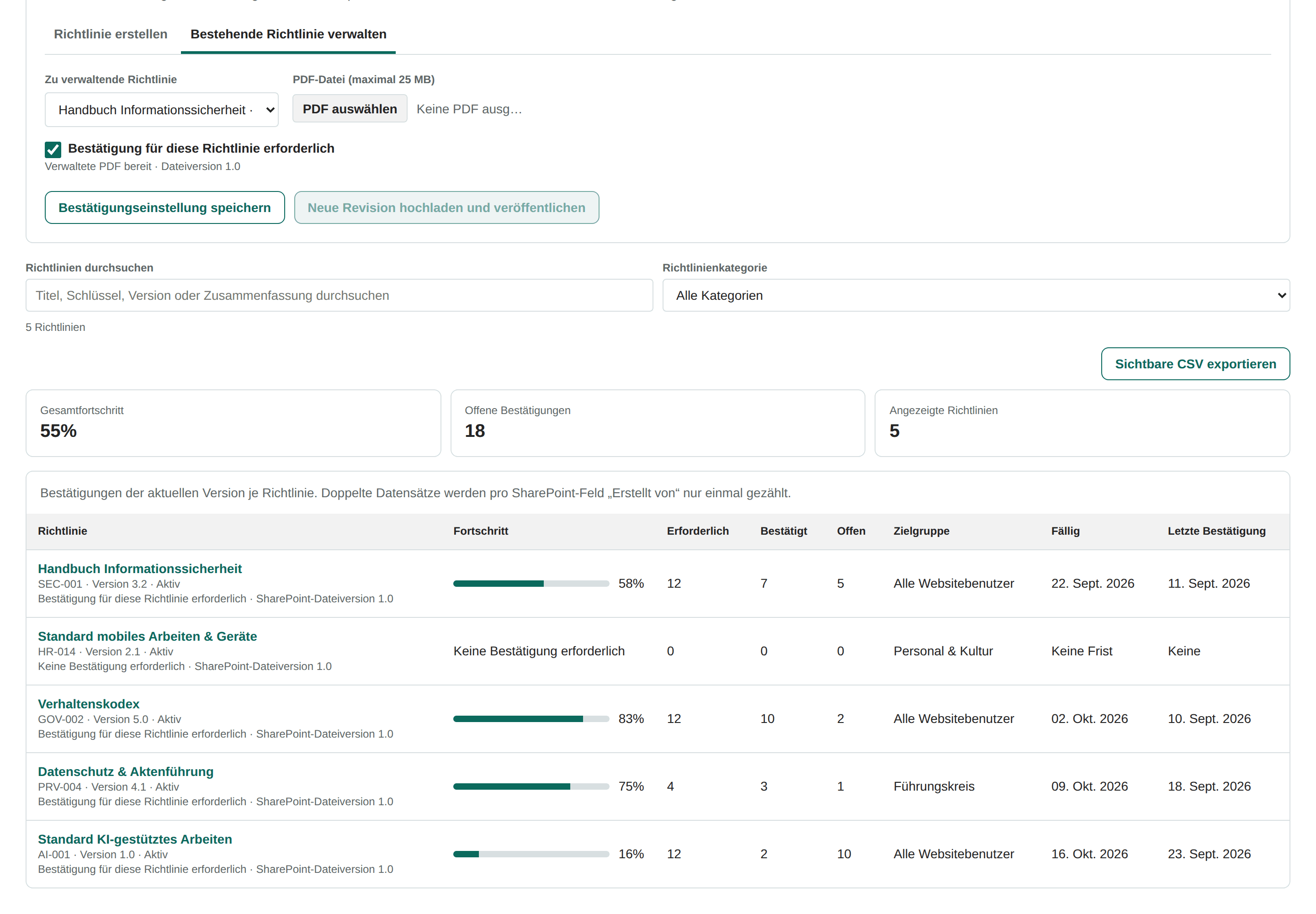The width and height of the screenshot is (1316, 914).
Task: Click the Angezeigte Richtlinien 5 card
Action: pos(1082,423)
